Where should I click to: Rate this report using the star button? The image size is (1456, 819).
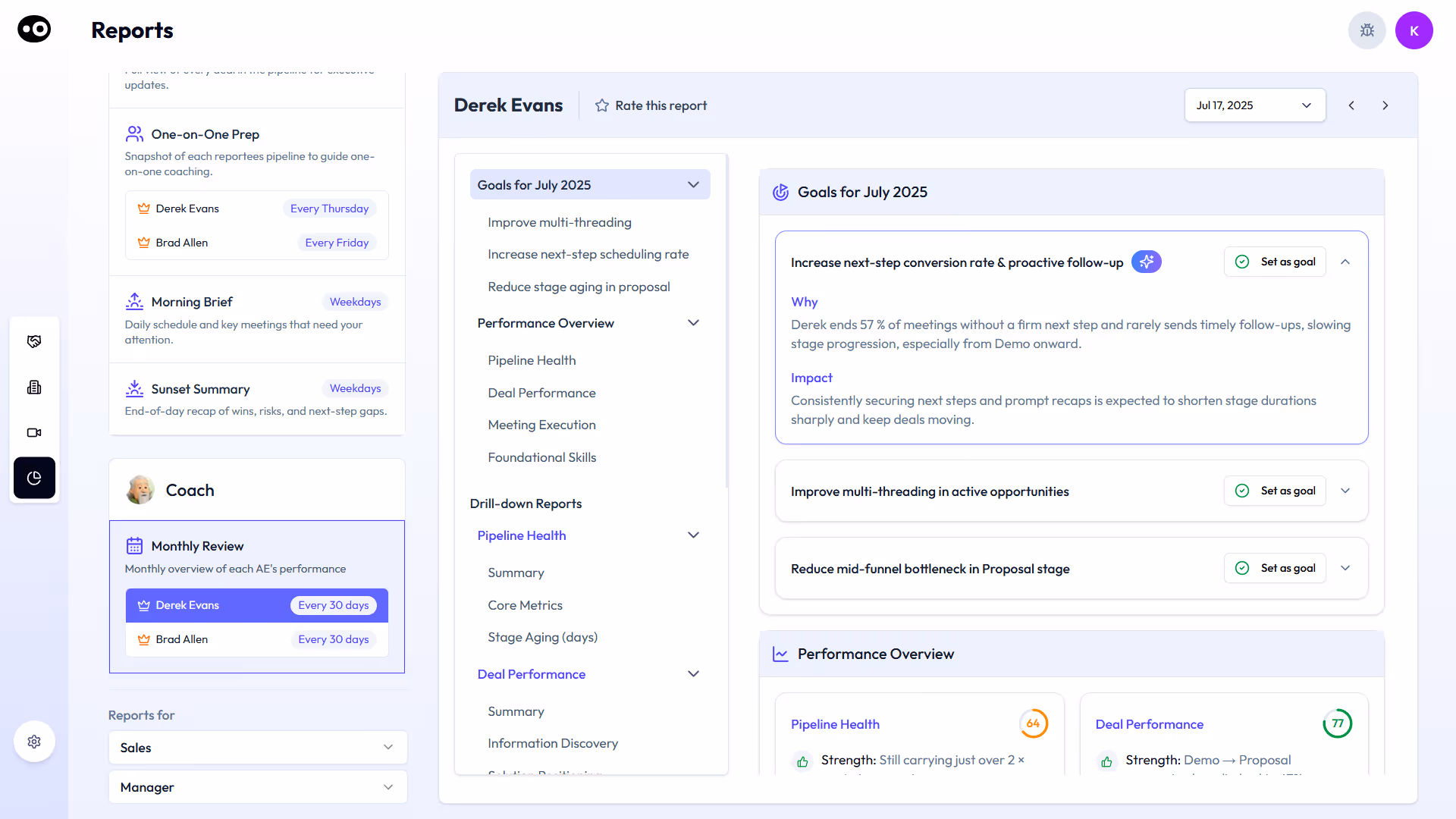point(651,105)
